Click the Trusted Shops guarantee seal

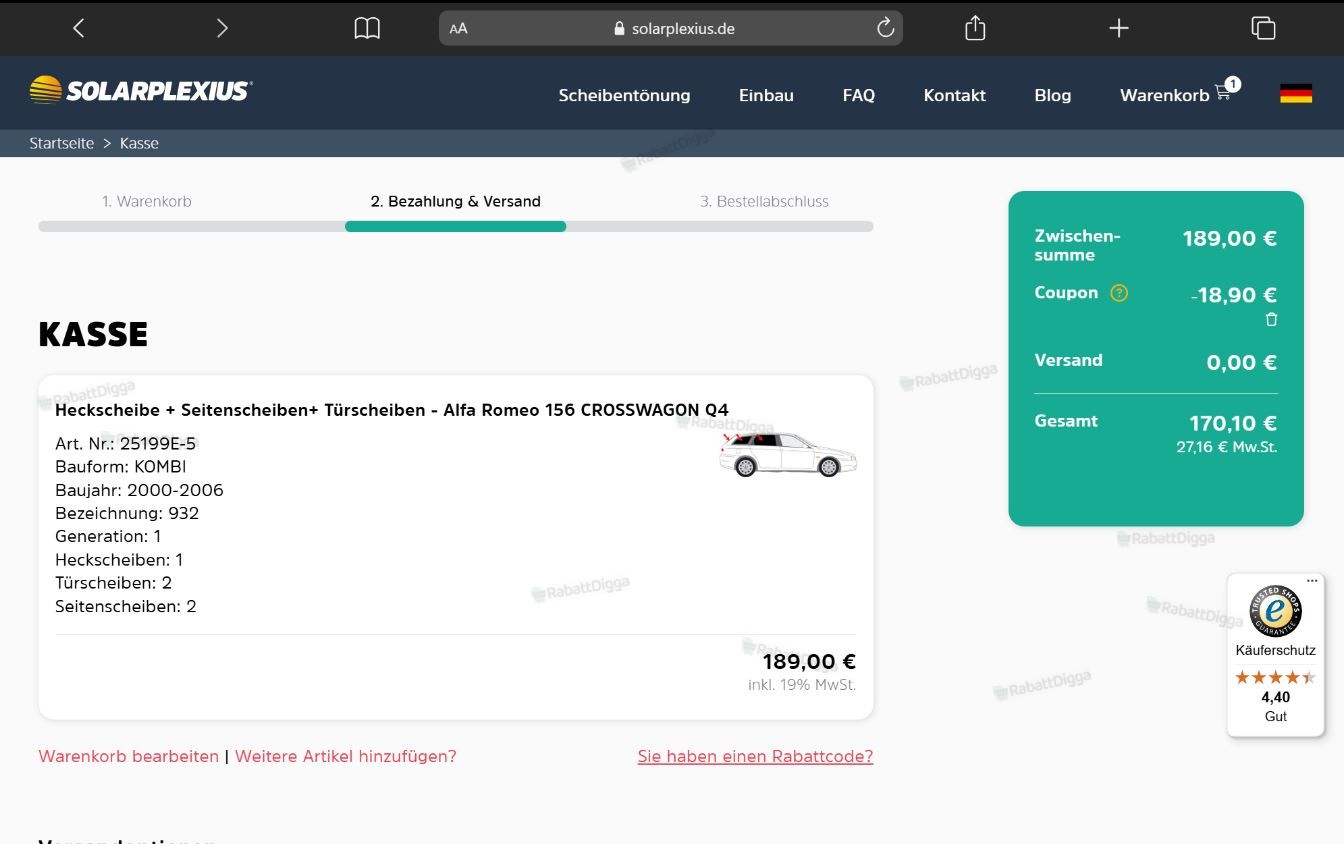tap(1275, 610)
